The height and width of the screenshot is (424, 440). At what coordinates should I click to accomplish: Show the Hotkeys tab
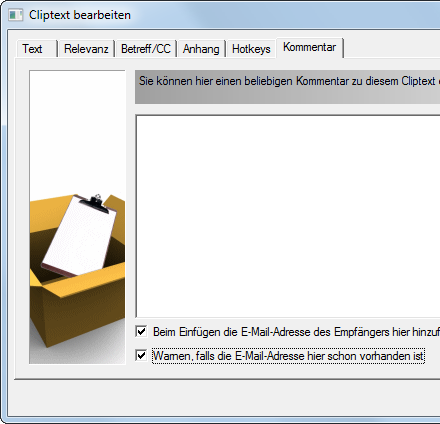pos(251,49)
